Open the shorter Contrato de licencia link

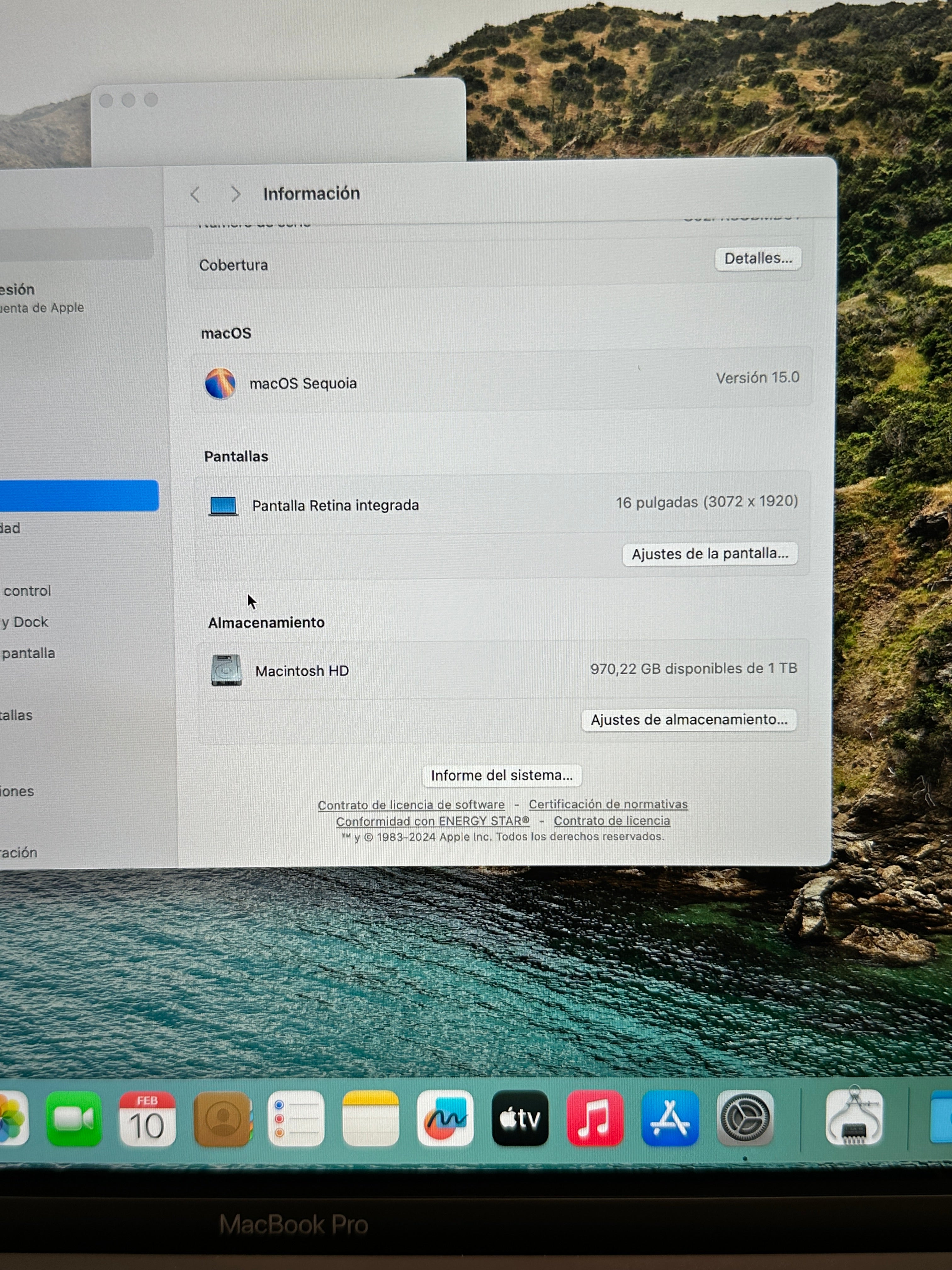tap(612, 821)
